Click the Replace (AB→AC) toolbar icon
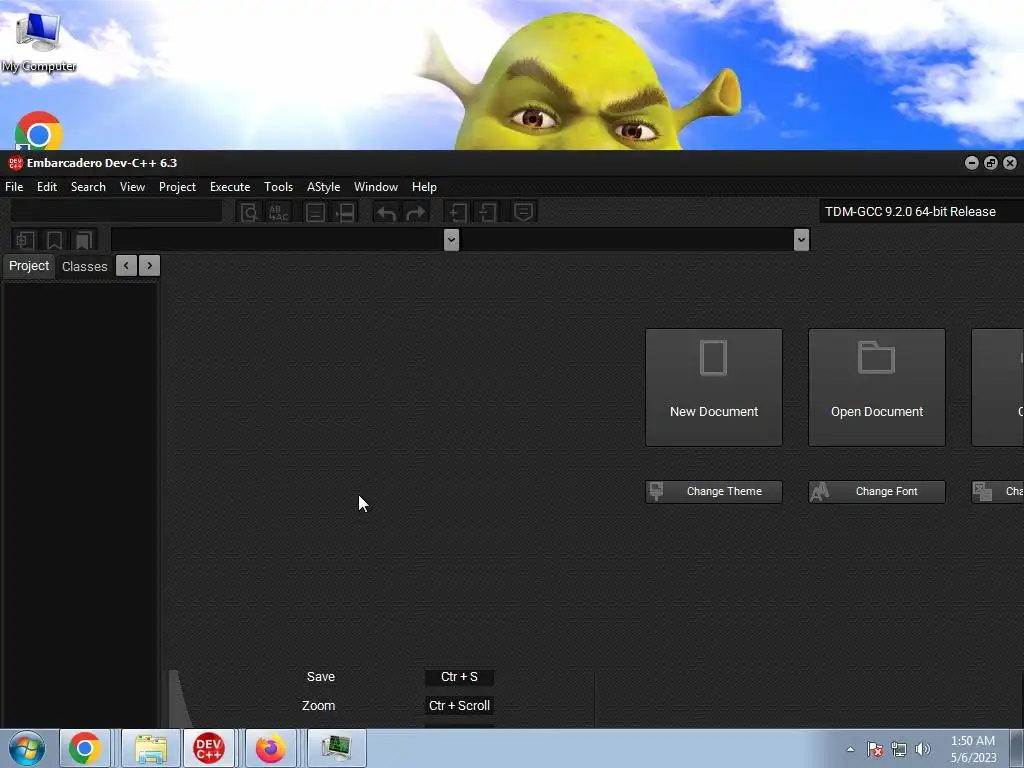The width and height of the screenshot is (1024, 768). point(279,212)
